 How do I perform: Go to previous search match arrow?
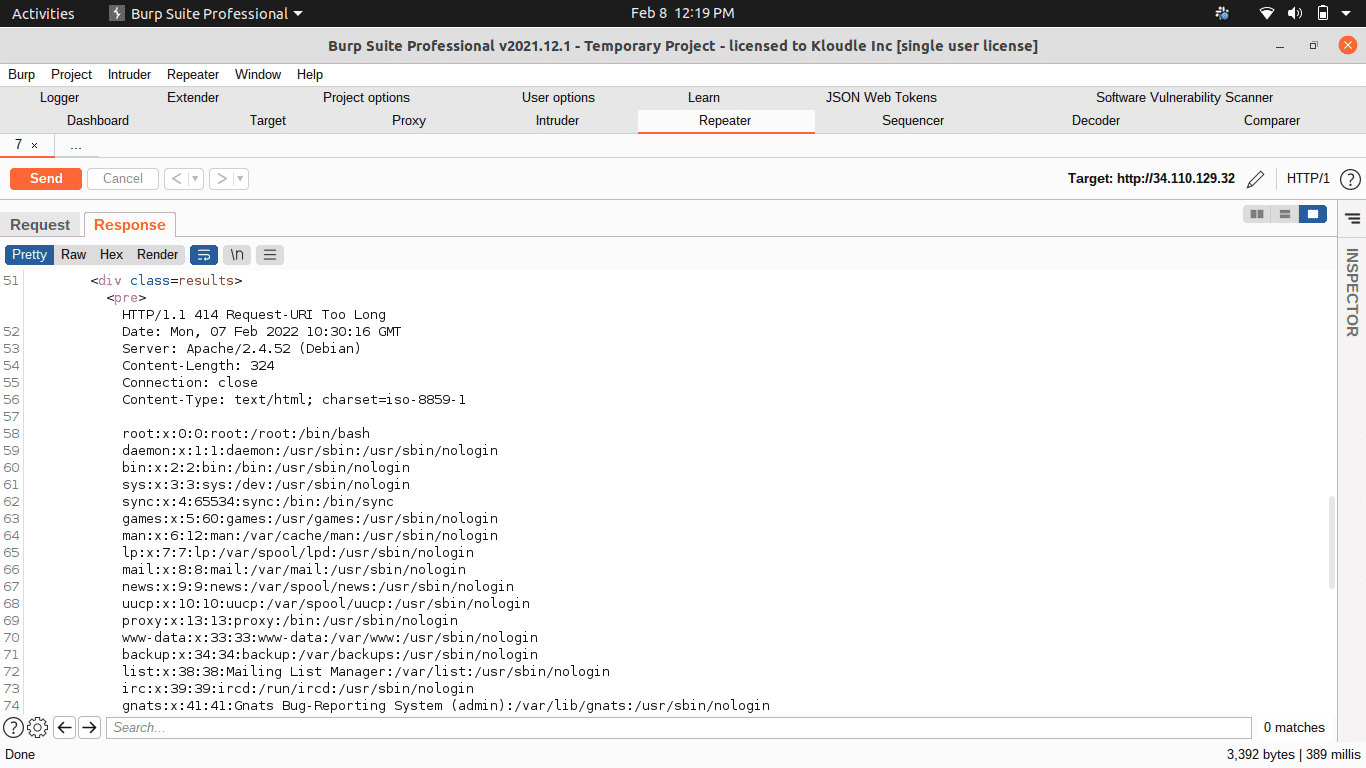click(x=65, y=728)
